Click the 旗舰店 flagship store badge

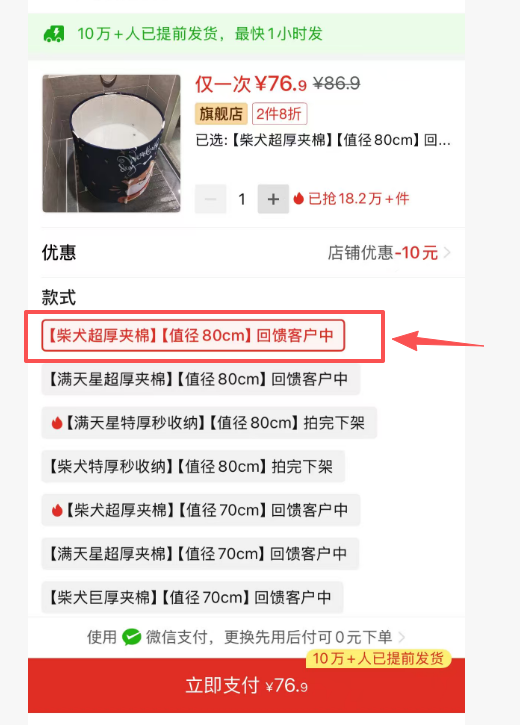[221, 114]
